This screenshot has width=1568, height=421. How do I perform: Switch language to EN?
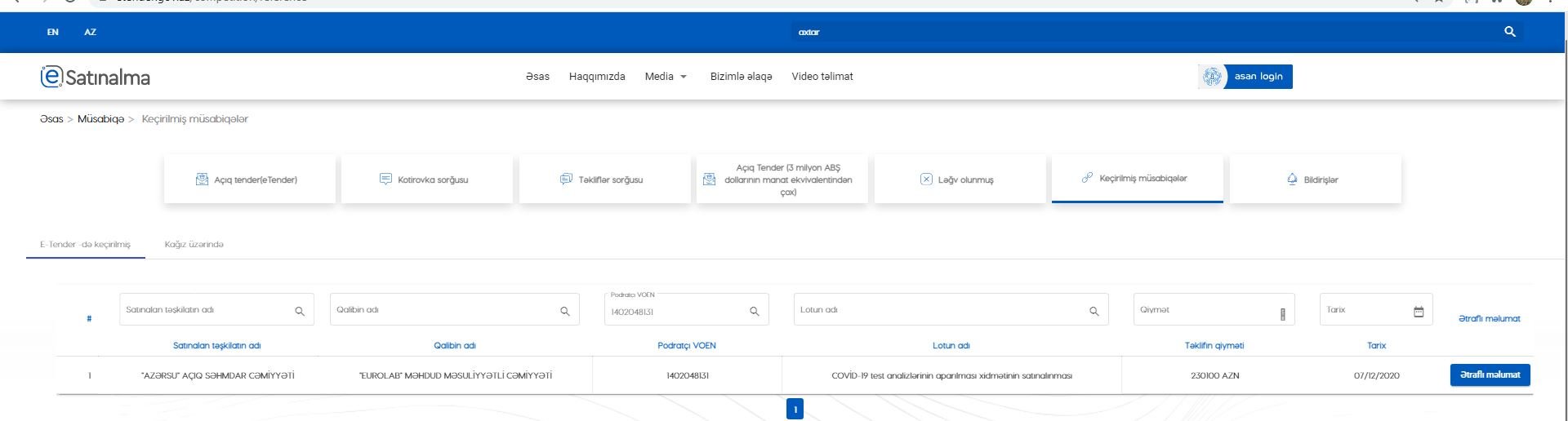point(53,32)
